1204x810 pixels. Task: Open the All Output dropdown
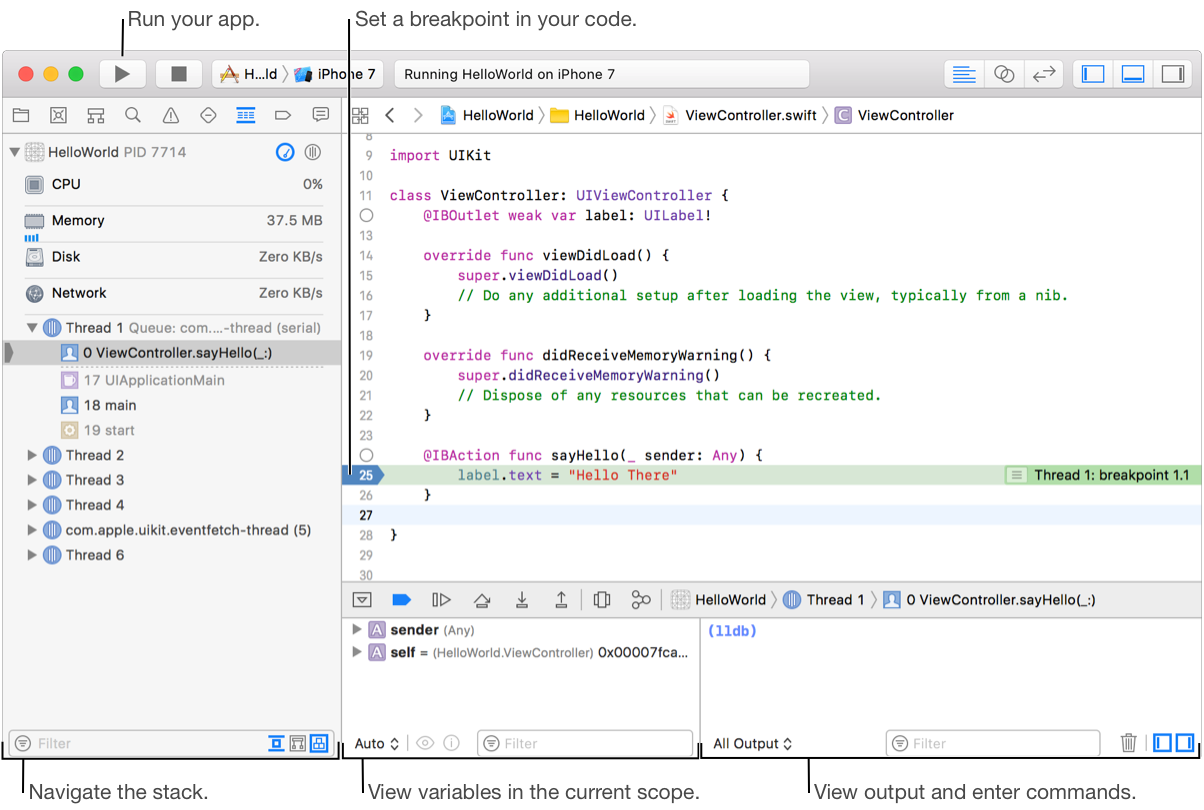coord(752,743)
